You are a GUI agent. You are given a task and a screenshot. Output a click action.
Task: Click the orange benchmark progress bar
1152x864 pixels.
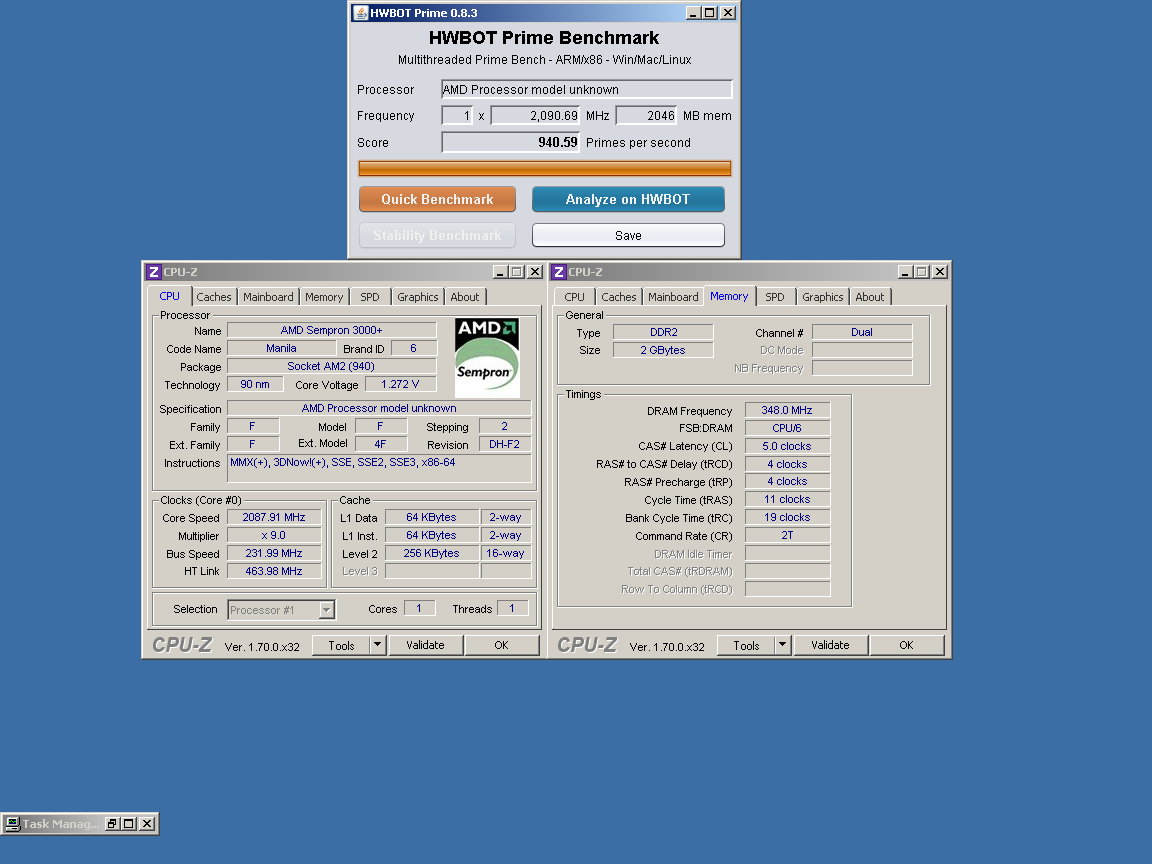click(x=544, y=168)
